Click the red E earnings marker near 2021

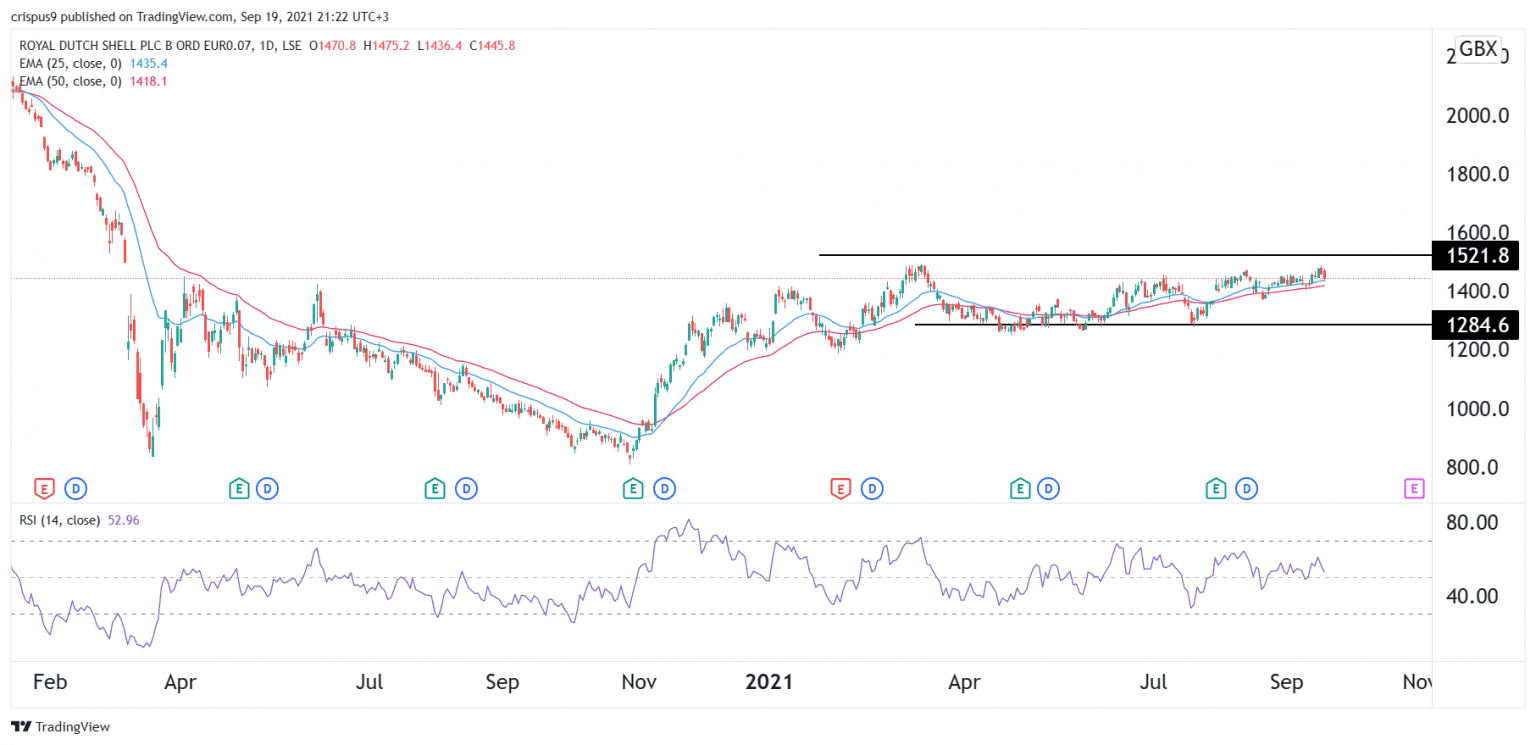point(840,489)
